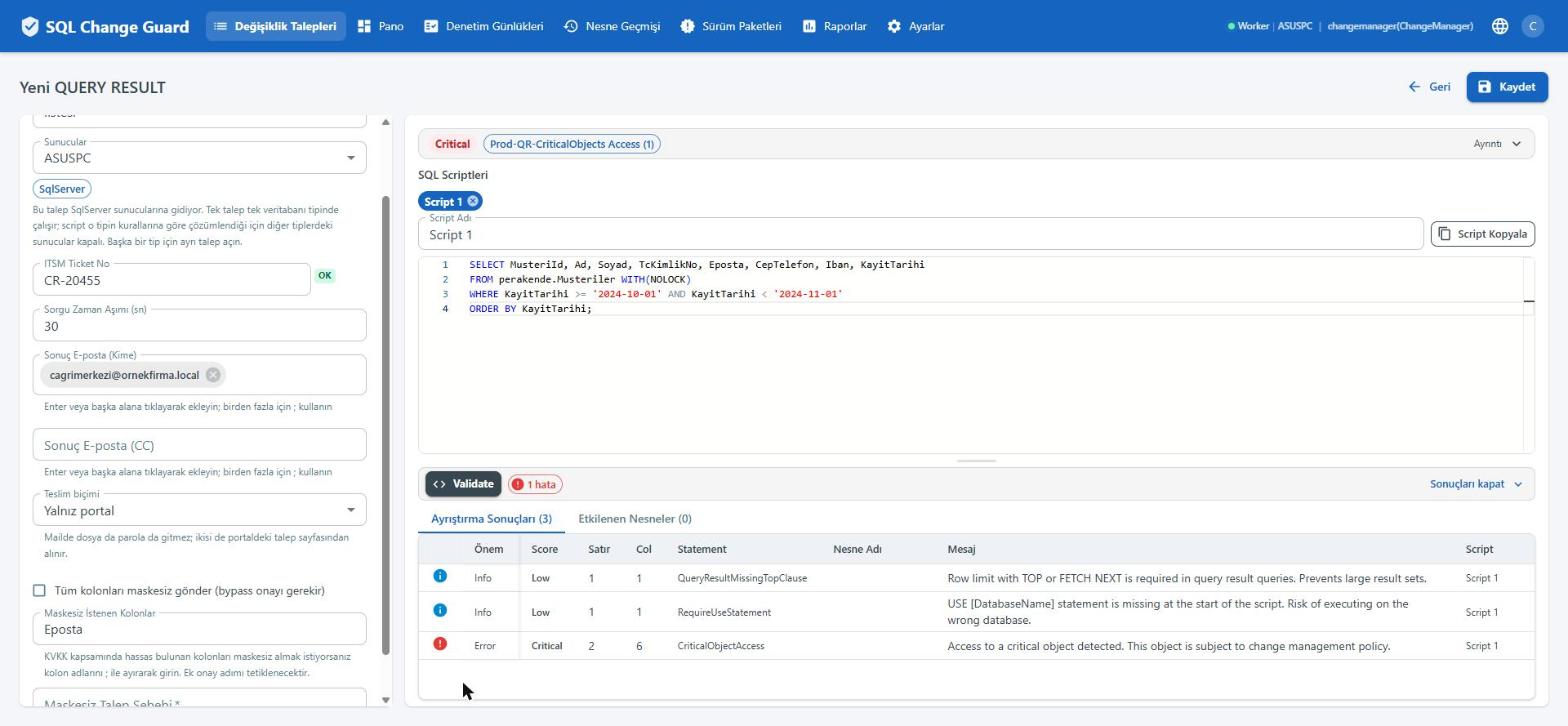The height and width of the screenshot is (726, 1568).
Task: Select the Script 1 chip
Action: coord(443,201)
